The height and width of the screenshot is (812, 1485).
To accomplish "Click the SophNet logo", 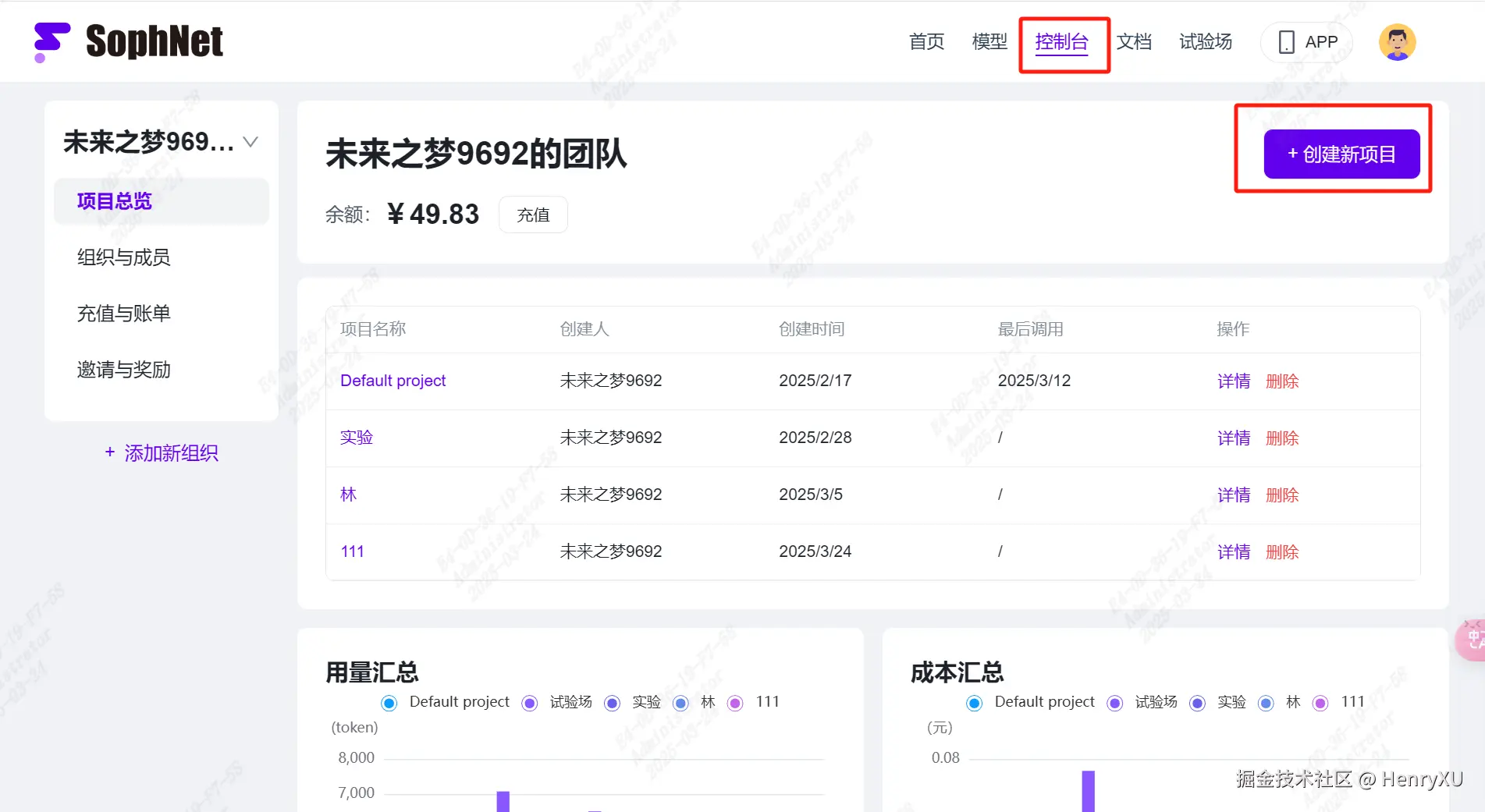I will (x=129, y=41).
